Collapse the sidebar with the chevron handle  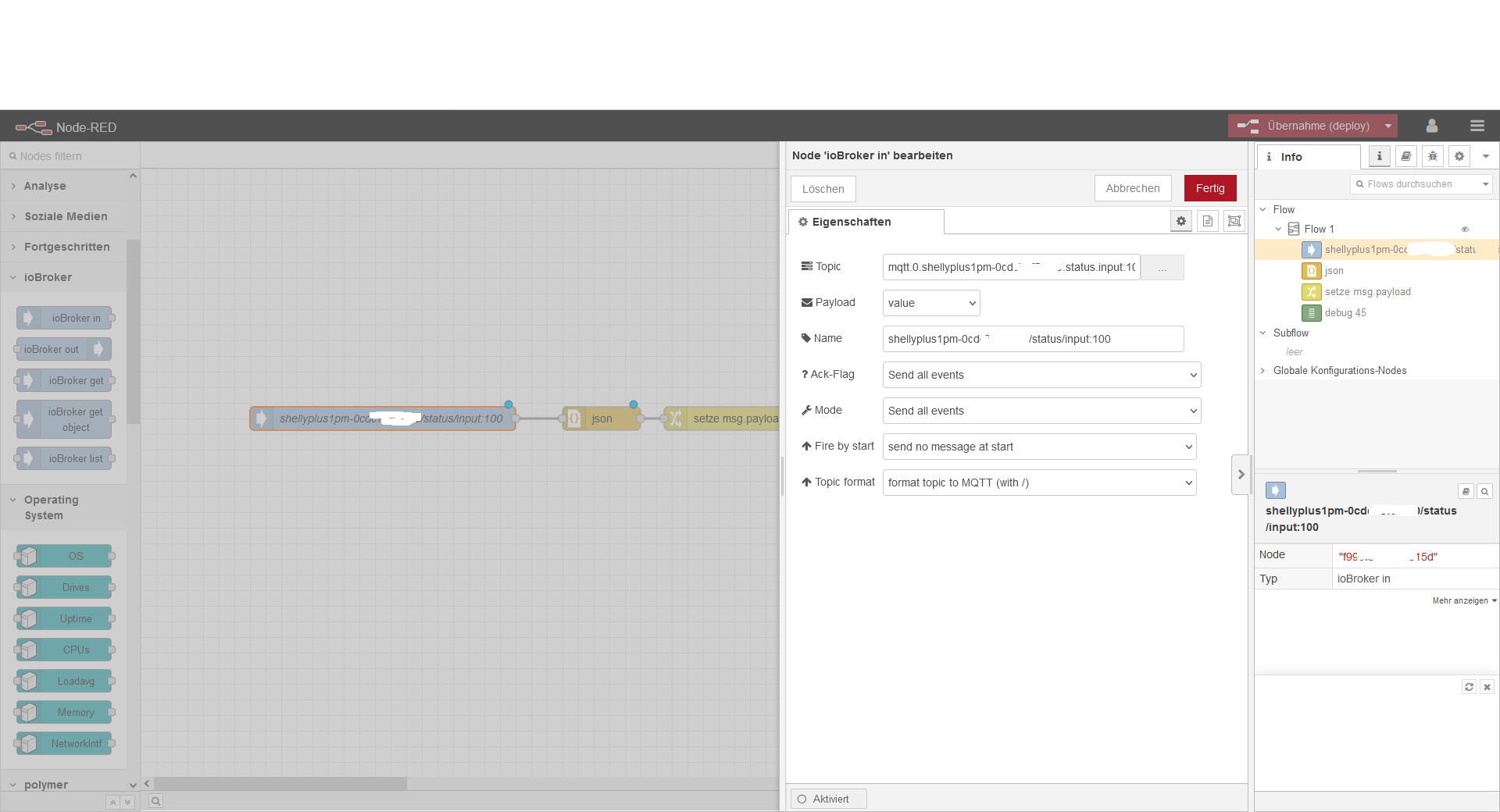click(1241, 474)
